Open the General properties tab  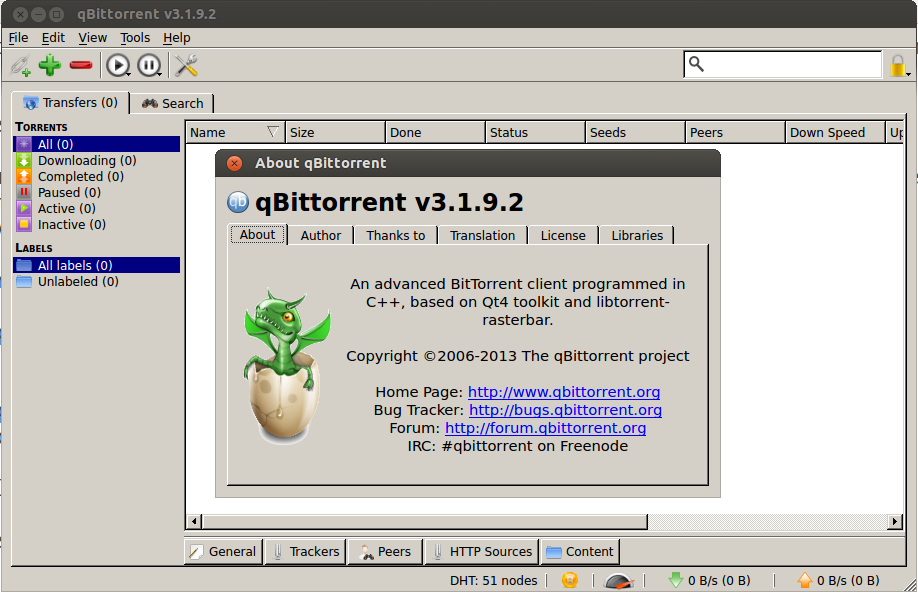tap(224, 552)
